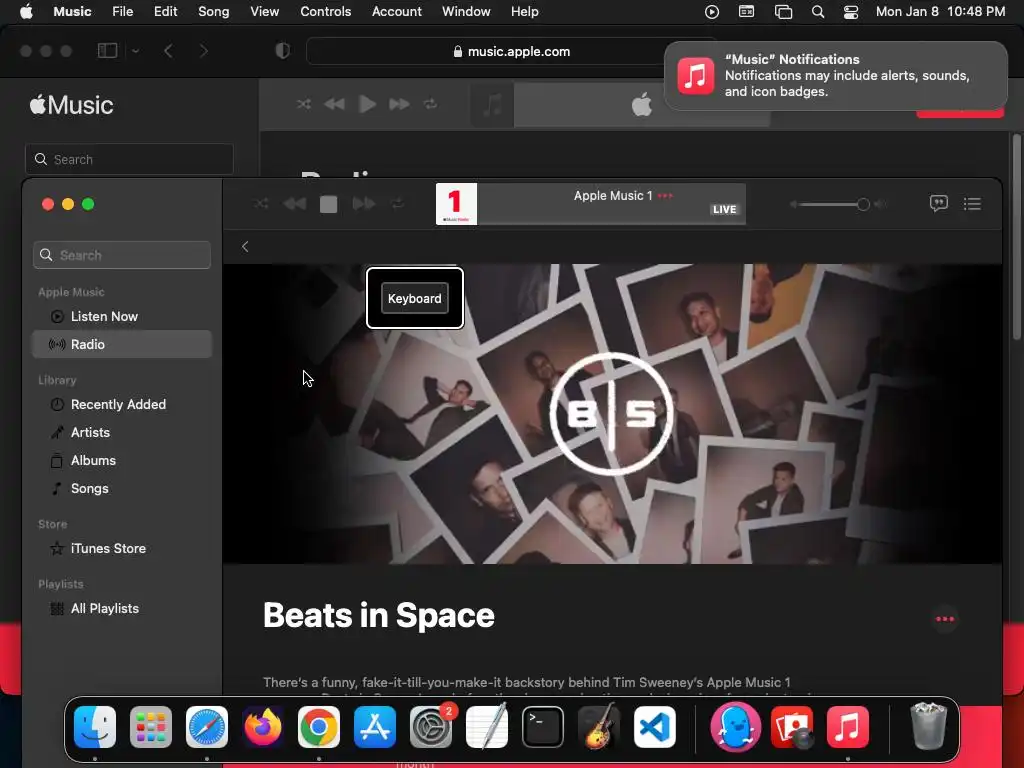Open Apple Music 1 more options dots

(x=665, y=196)
